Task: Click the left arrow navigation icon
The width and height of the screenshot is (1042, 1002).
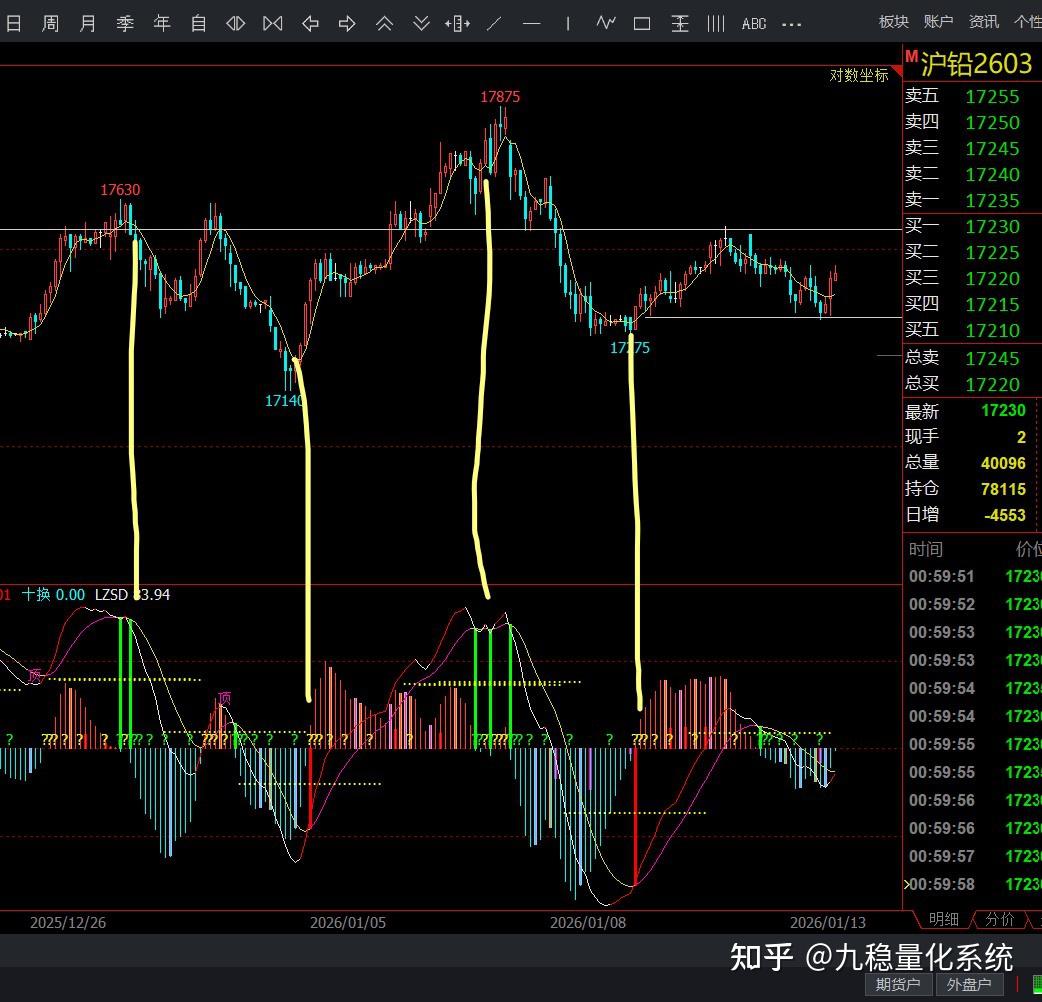Action: [310, 23]
